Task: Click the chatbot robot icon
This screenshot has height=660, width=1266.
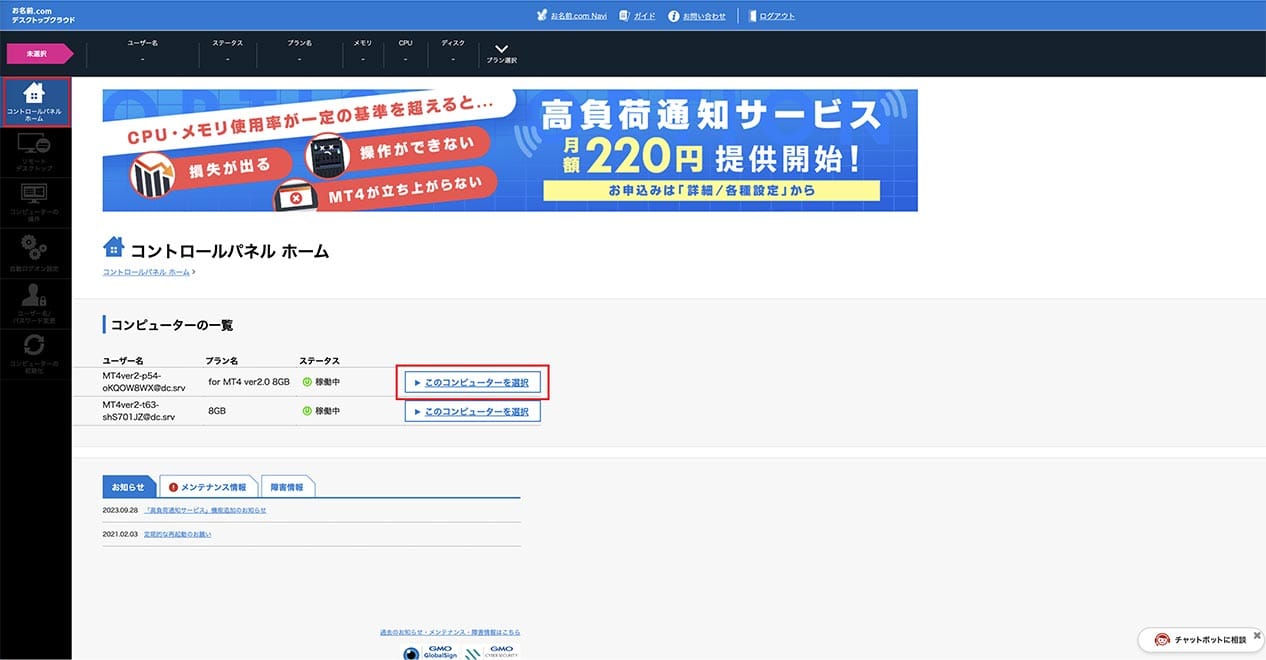Action: 1162,640
